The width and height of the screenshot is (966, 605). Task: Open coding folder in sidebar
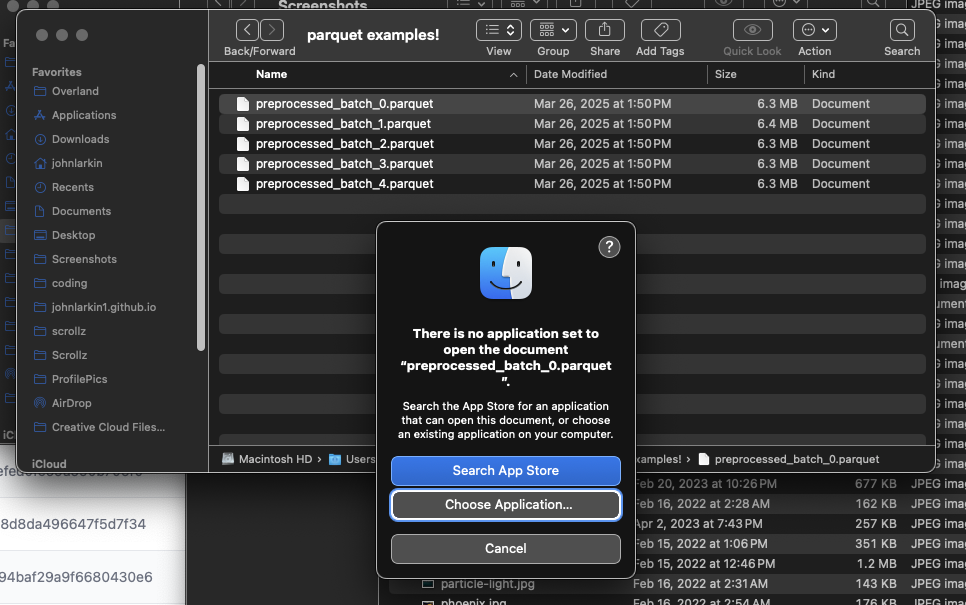coord(69,283)
